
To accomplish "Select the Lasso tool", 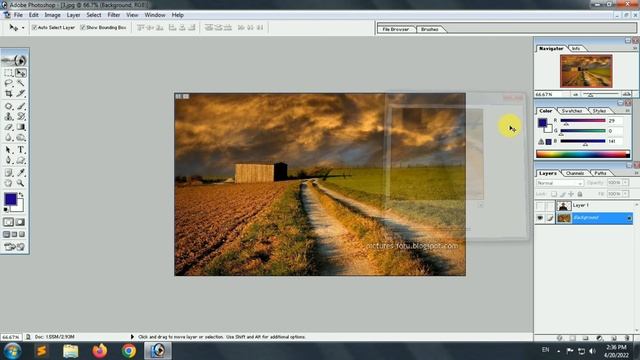I will click(8, 83).
